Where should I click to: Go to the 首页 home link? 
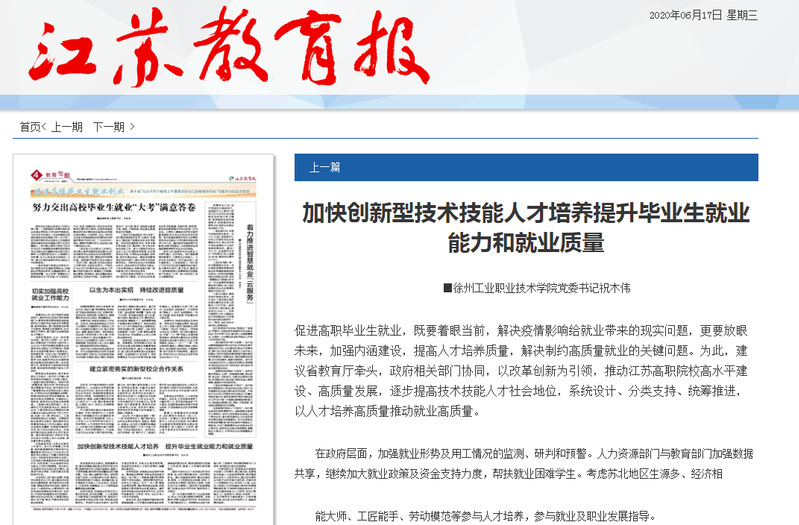point(30,127)
